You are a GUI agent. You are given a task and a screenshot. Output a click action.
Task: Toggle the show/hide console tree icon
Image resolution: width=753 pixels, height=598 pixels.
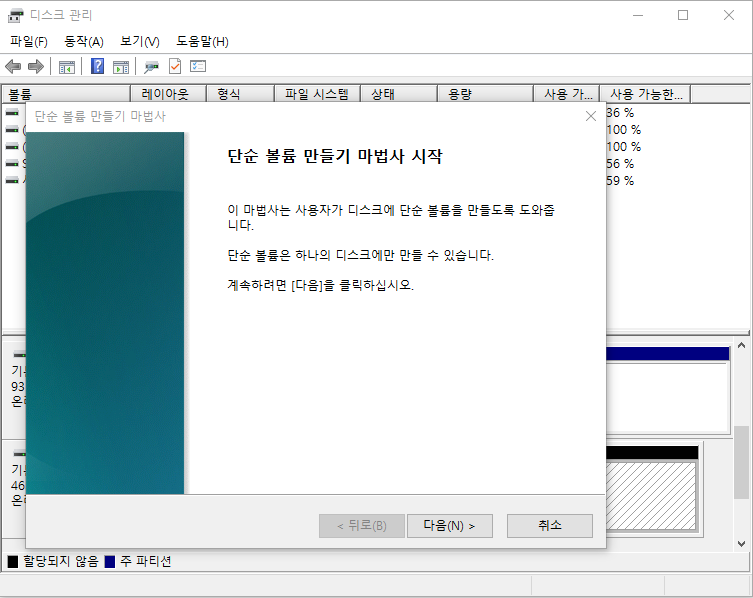pos(67,67)
